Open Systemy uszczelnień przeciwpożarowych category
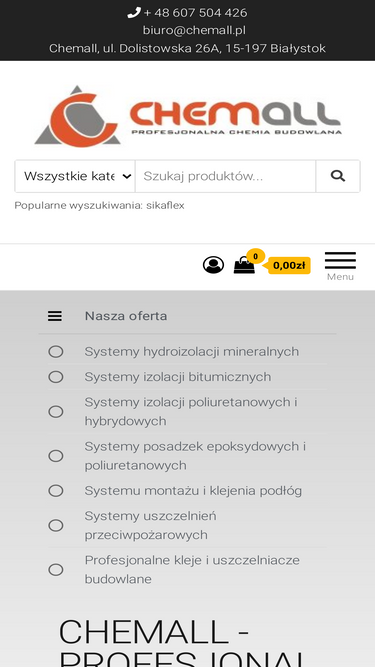The image size is (375, 667). tap(151, 525)
